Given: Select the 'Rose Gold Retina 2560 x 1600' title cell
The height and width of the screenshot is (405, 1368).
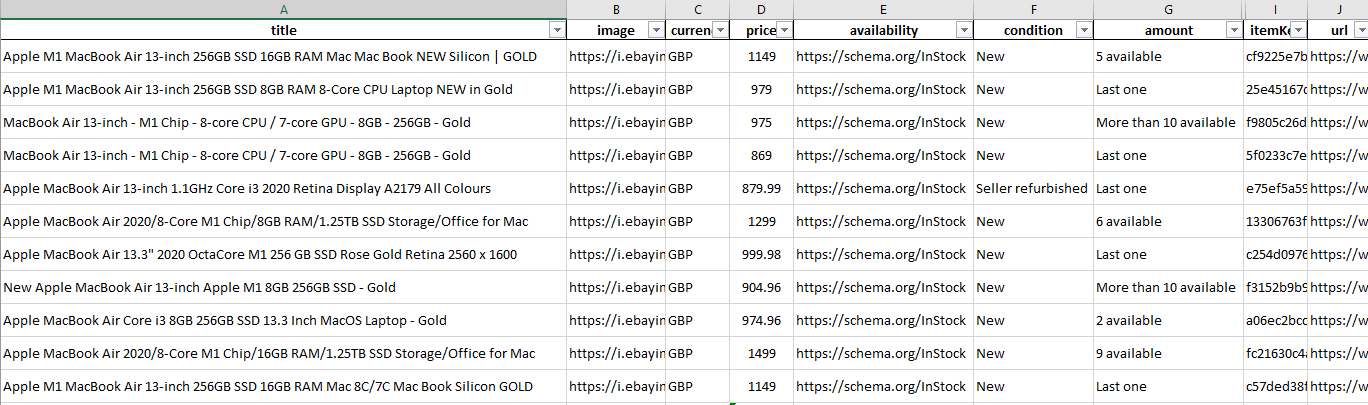Looking at the screenshot, I should coord(284,255).
